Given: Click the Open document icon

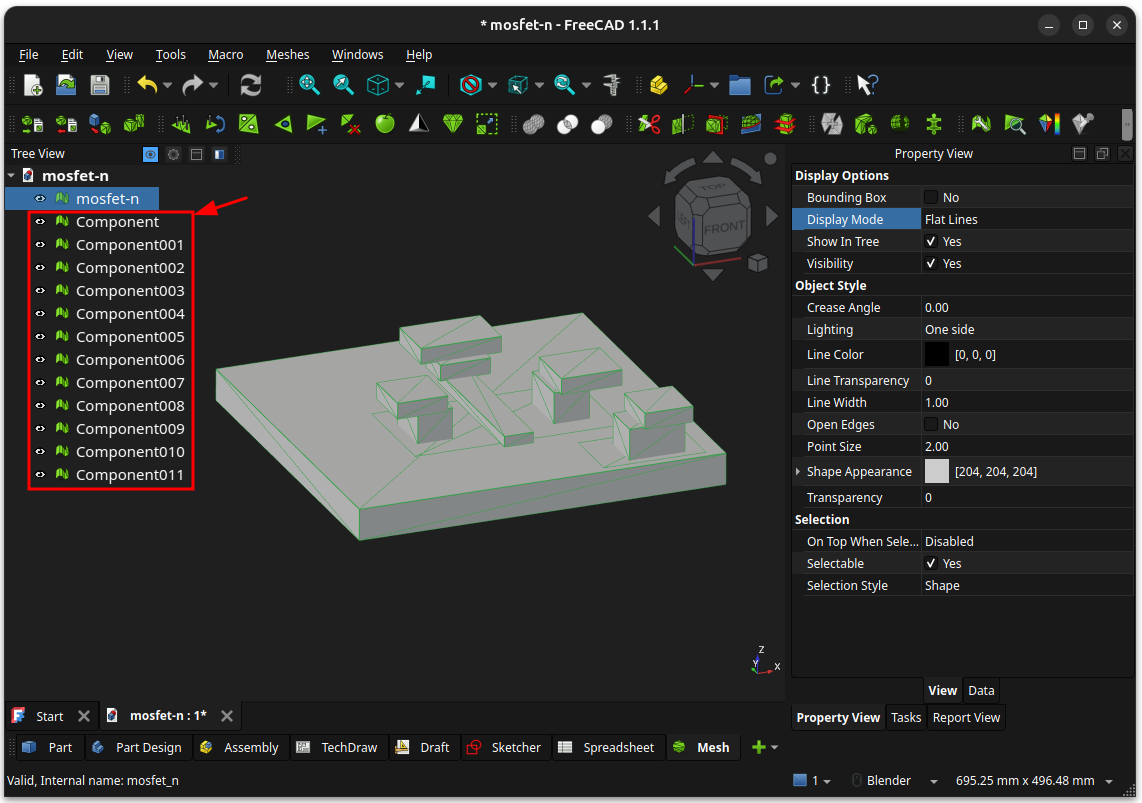Looking at the screenshot, I should tap(66, 85).
